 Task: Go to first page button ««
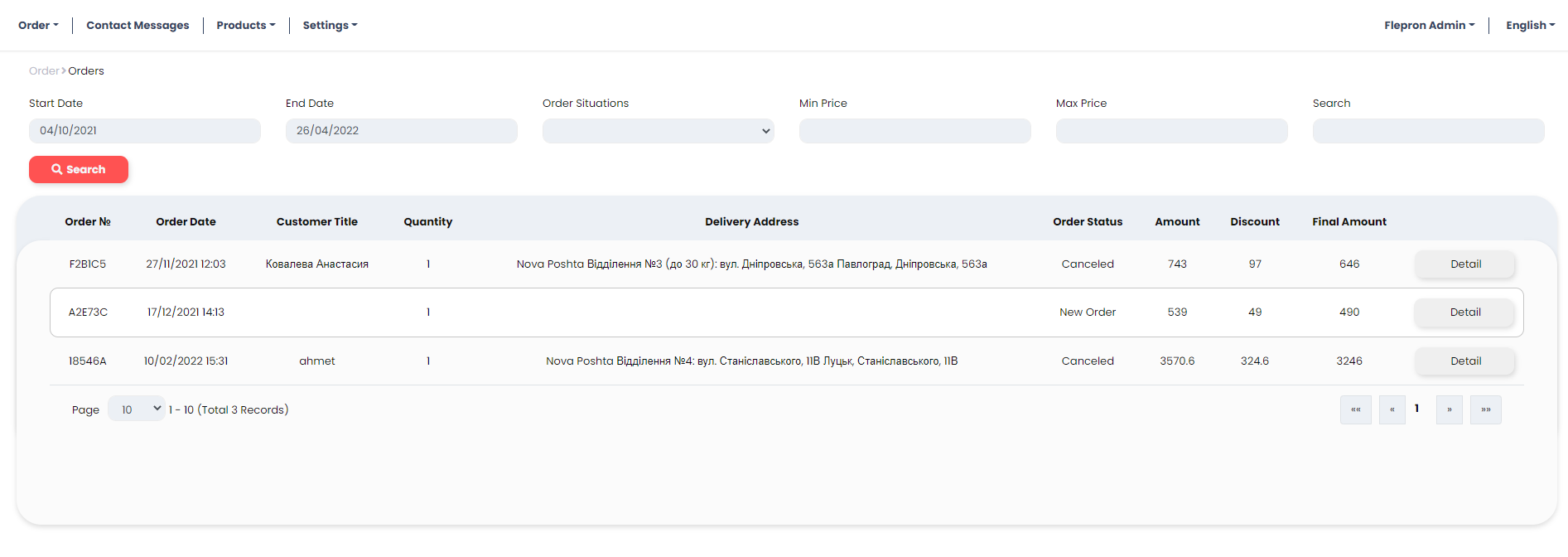point(1356,409)
